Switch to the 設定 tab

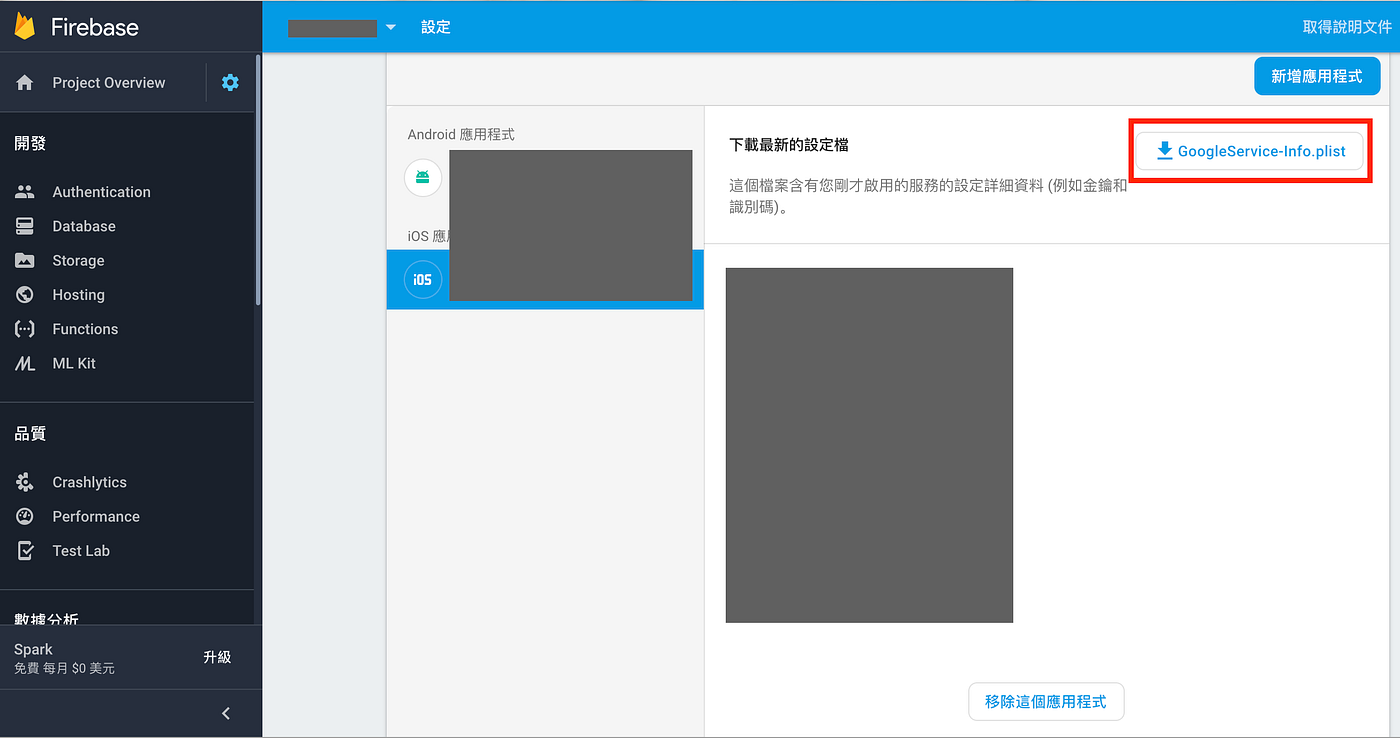coord(435,27)
